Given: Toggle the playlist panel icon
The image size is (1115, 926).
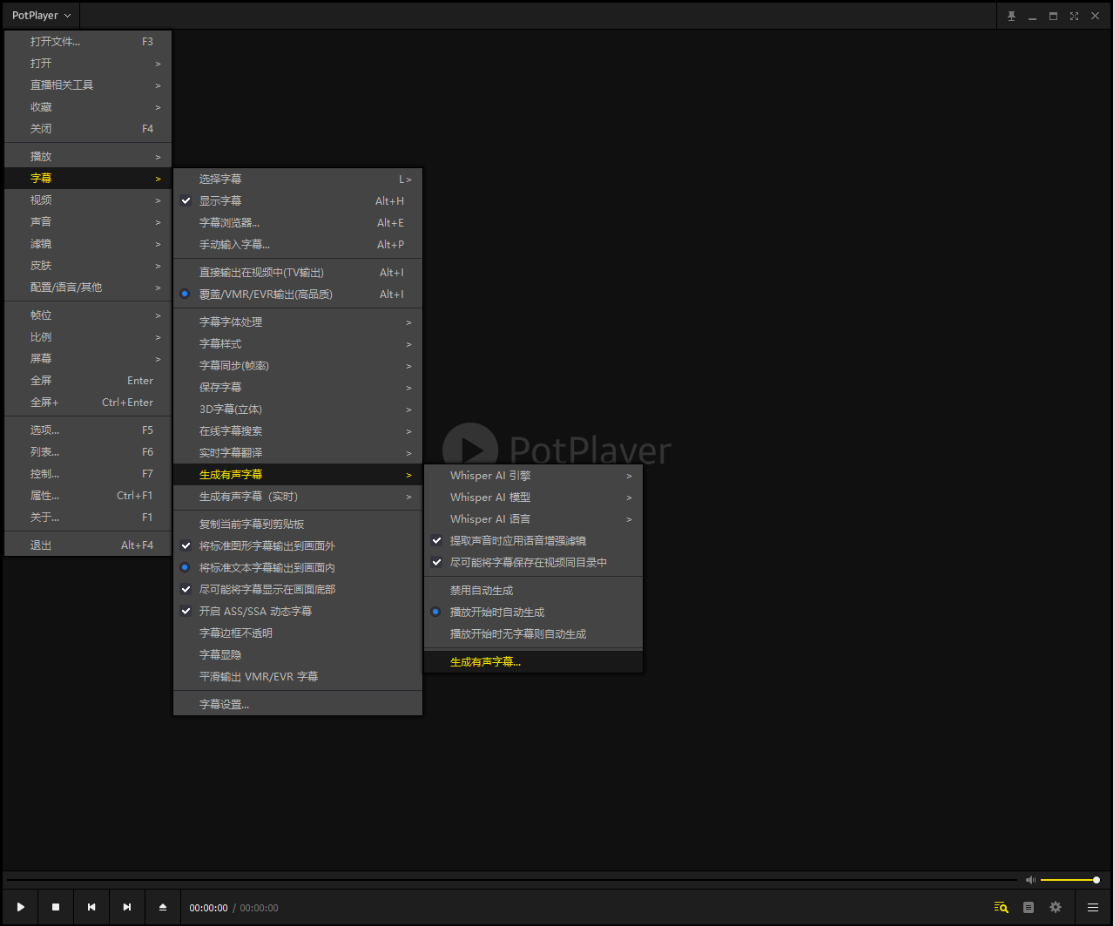Looking at the screenshot, I should (x=1028, y=907).
